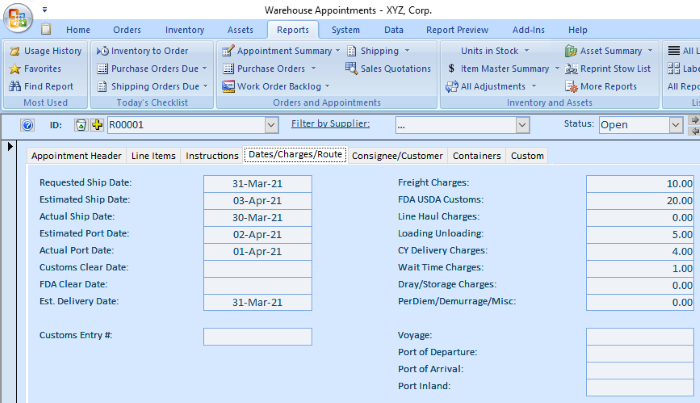Viewport: 700px width, 403px height.
Task: Click the Shipping report icon
Action: click(352, 51)
